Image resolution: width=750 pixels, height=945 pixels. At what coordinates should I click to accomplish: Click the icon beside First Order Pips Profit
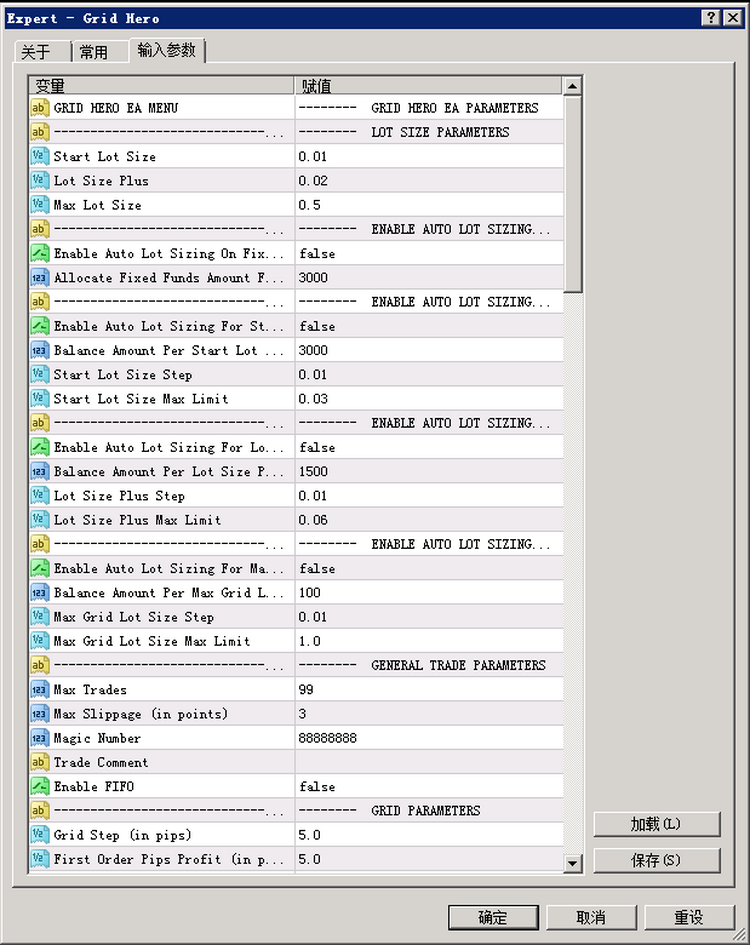[39, 859]
